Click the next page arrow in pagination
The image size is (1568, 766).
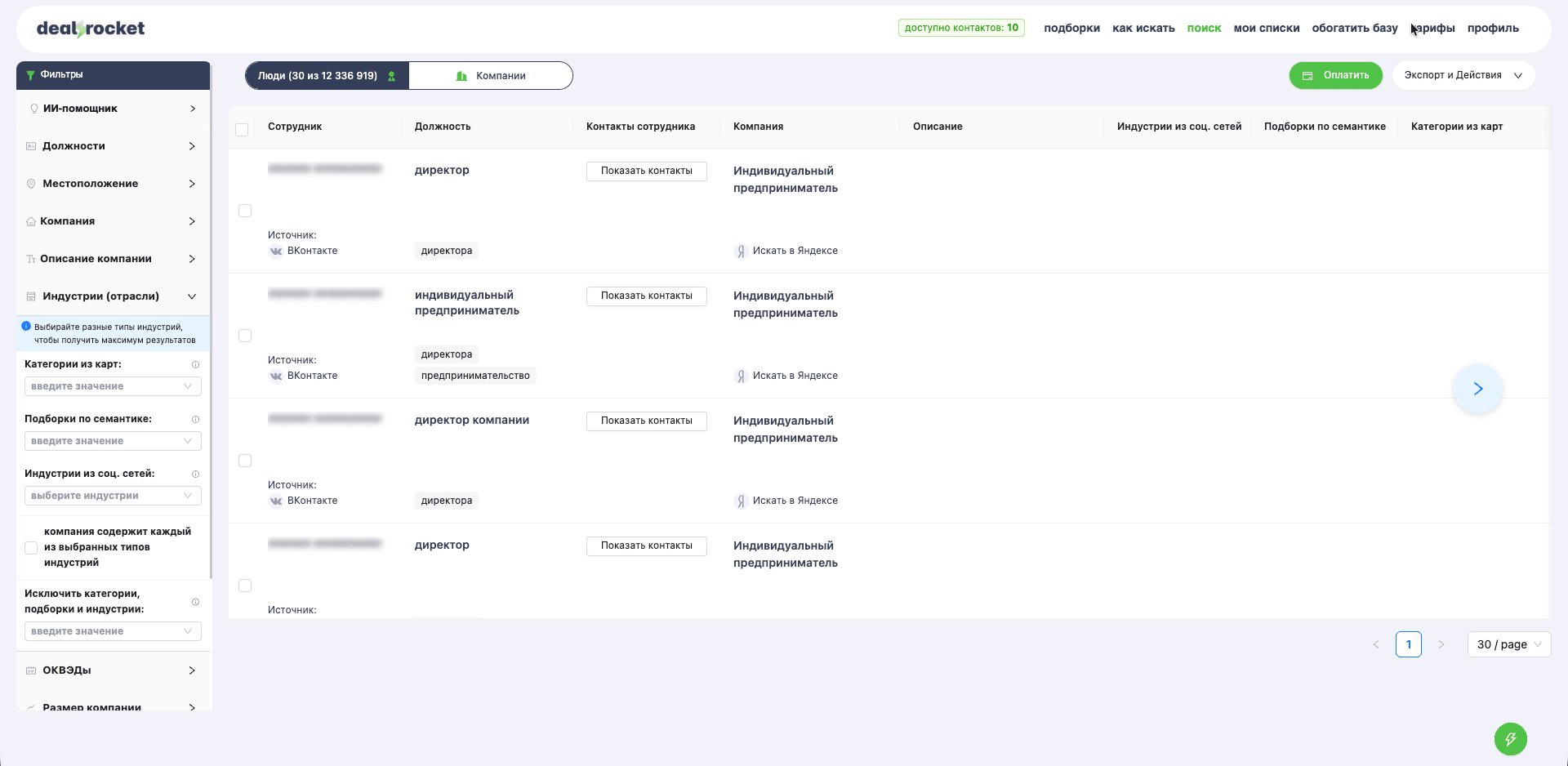(1441, 644)
